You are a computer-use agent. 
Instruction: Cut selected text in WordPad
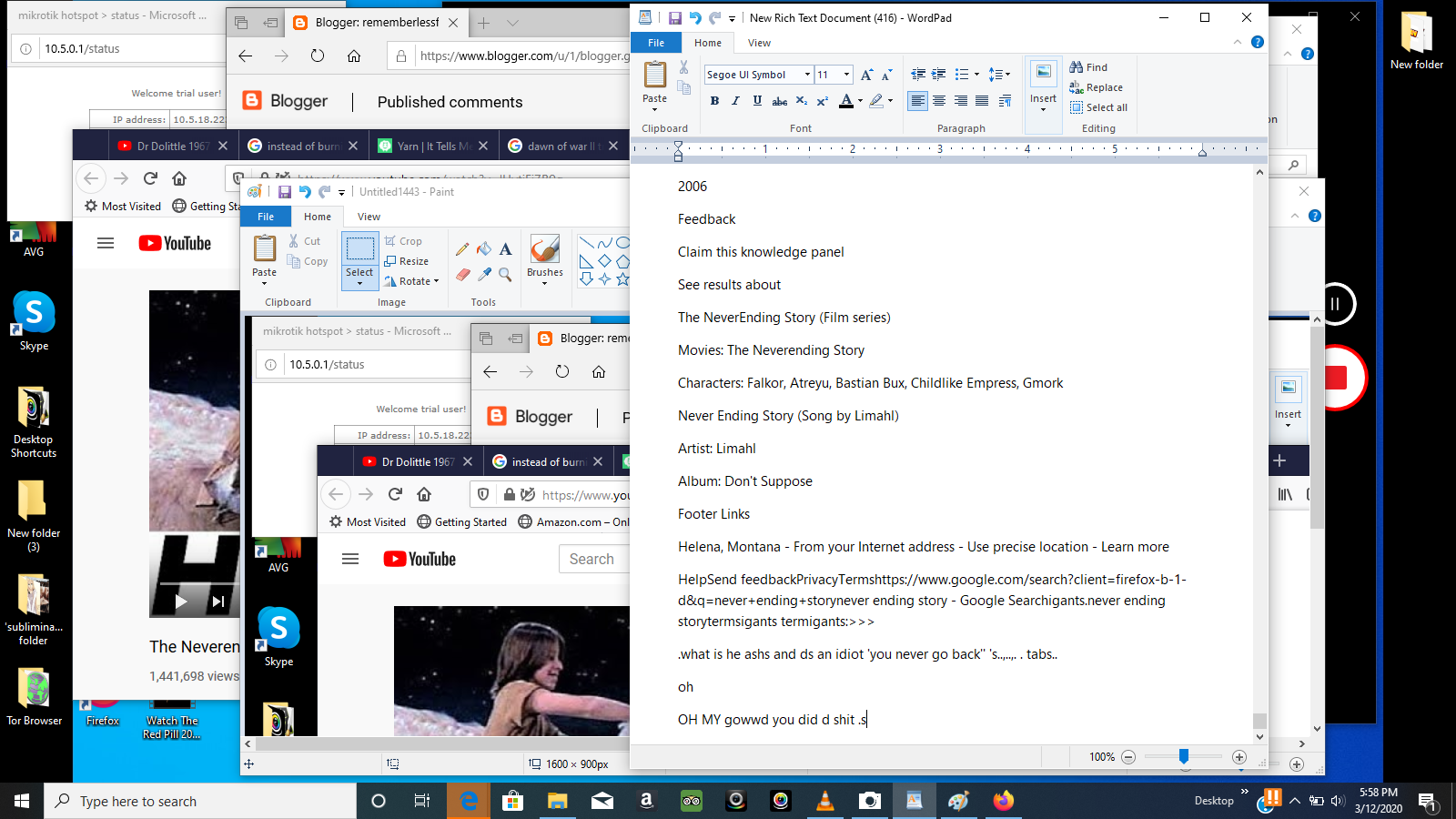[x=683, y=67]
